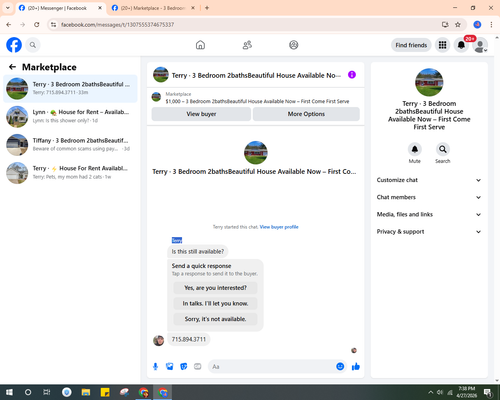This screenshot has width=500, height=400.
Task: Send a thumbs-up like
Action: tap(356, 367)
